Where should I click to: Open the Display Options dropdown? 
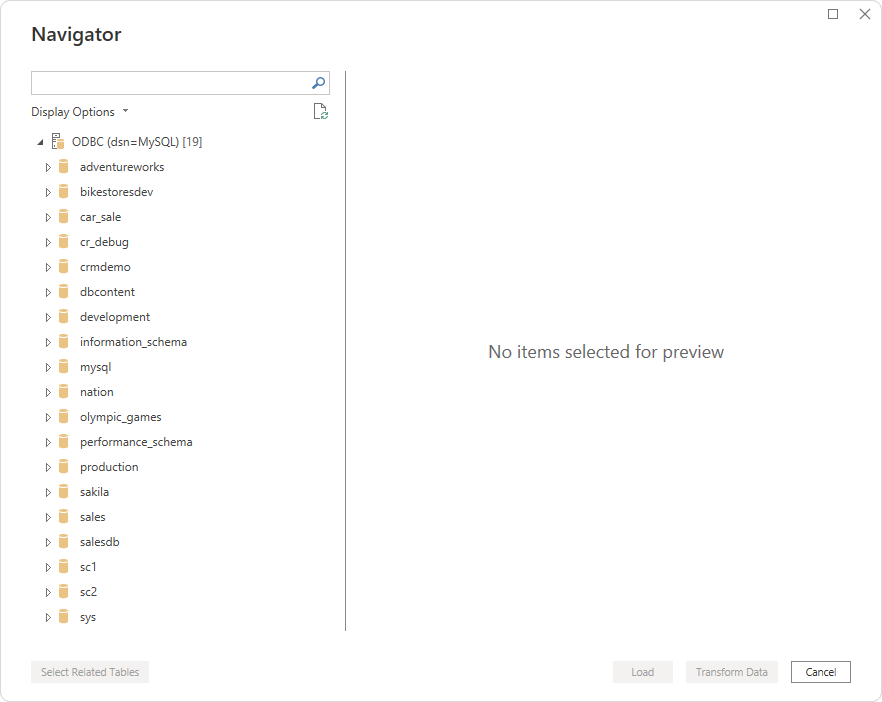pos(80,112)
